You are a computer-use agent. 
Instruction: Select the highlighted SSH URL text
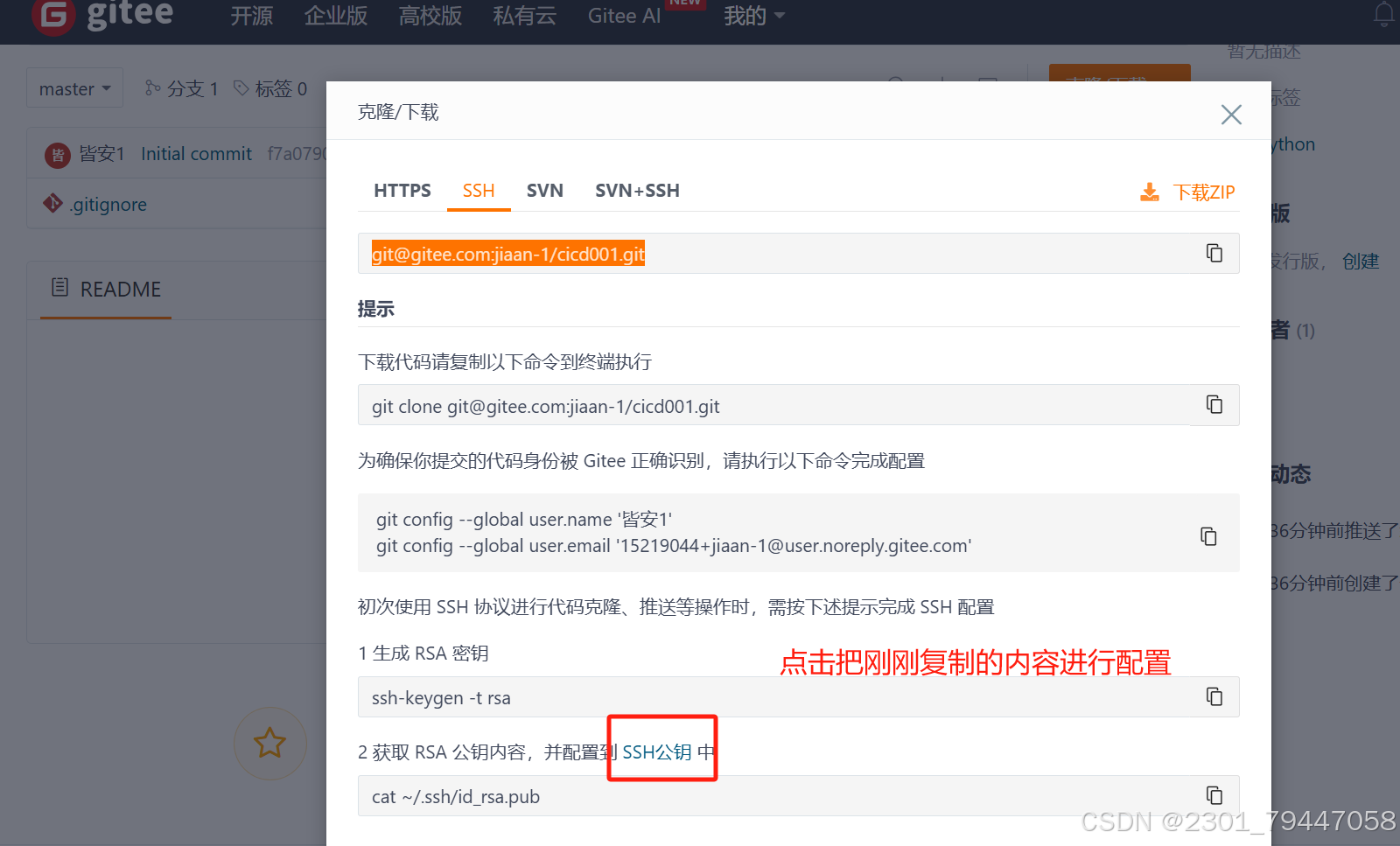[507, 254]
